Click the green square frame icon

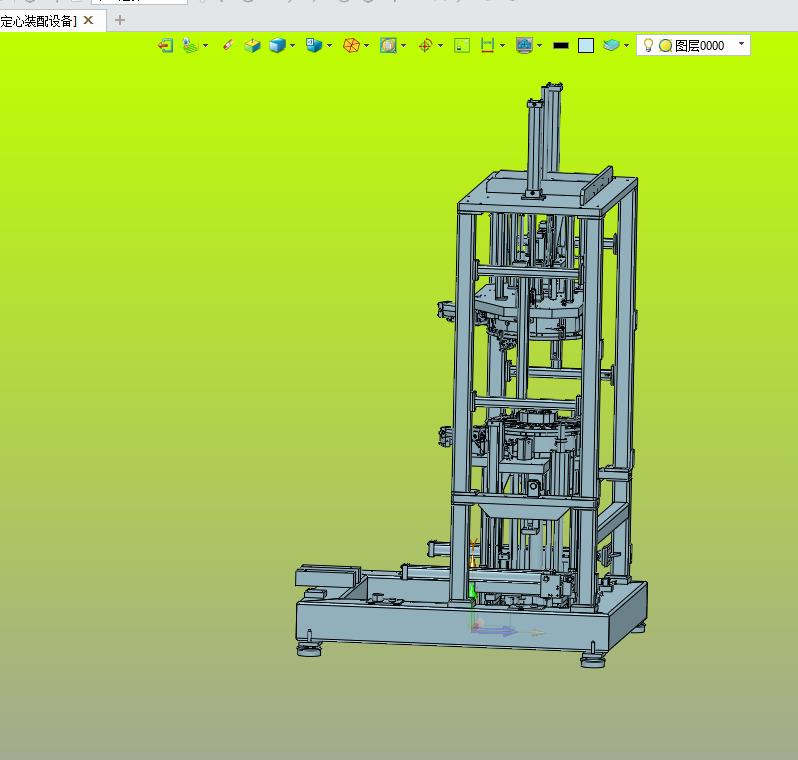point(462,46)
